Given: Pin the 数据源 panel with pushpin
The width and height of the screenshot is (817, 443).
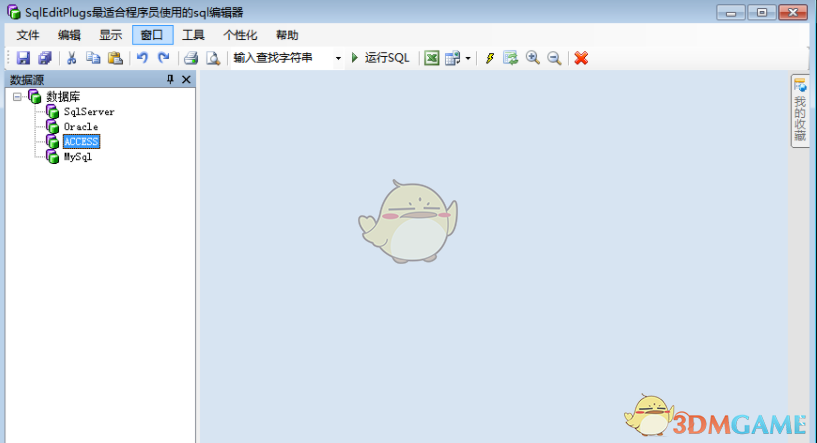Looking at the screenshot, I should click(x=170, y=80).
